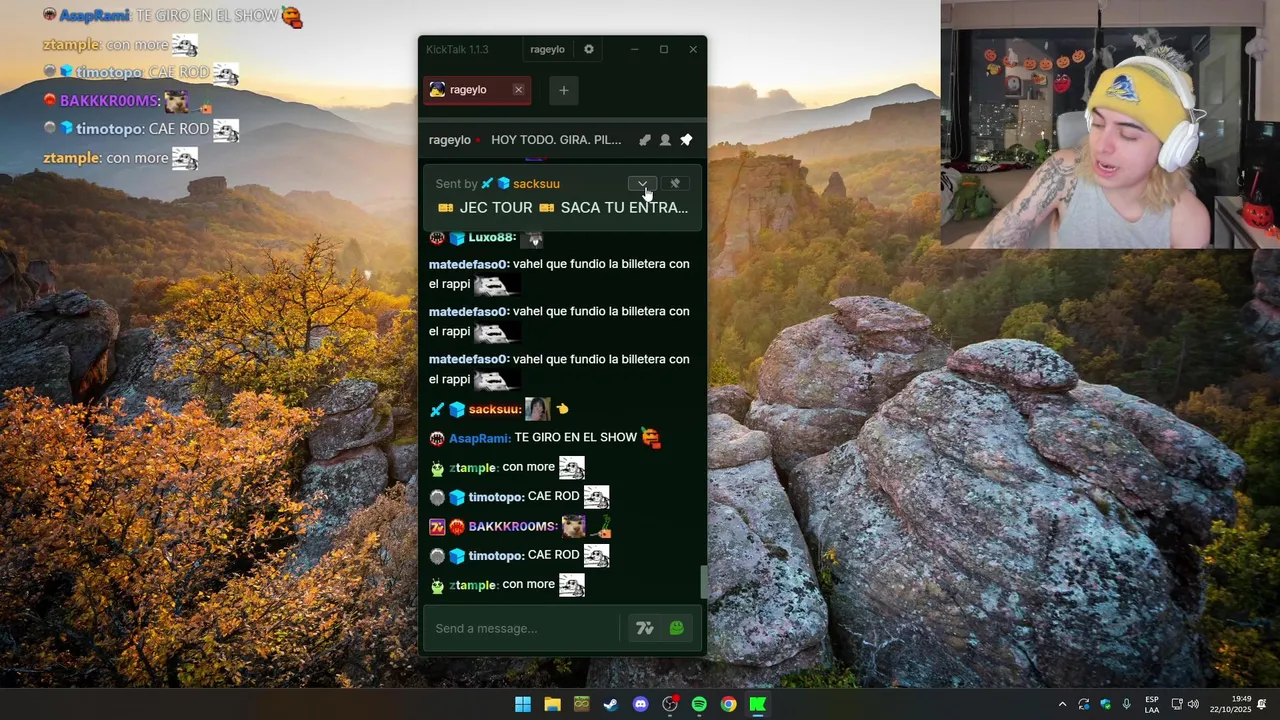Close the rageylo chat tab
The height and width of the screenshot is (720, 1280).
tap(518, 90)
